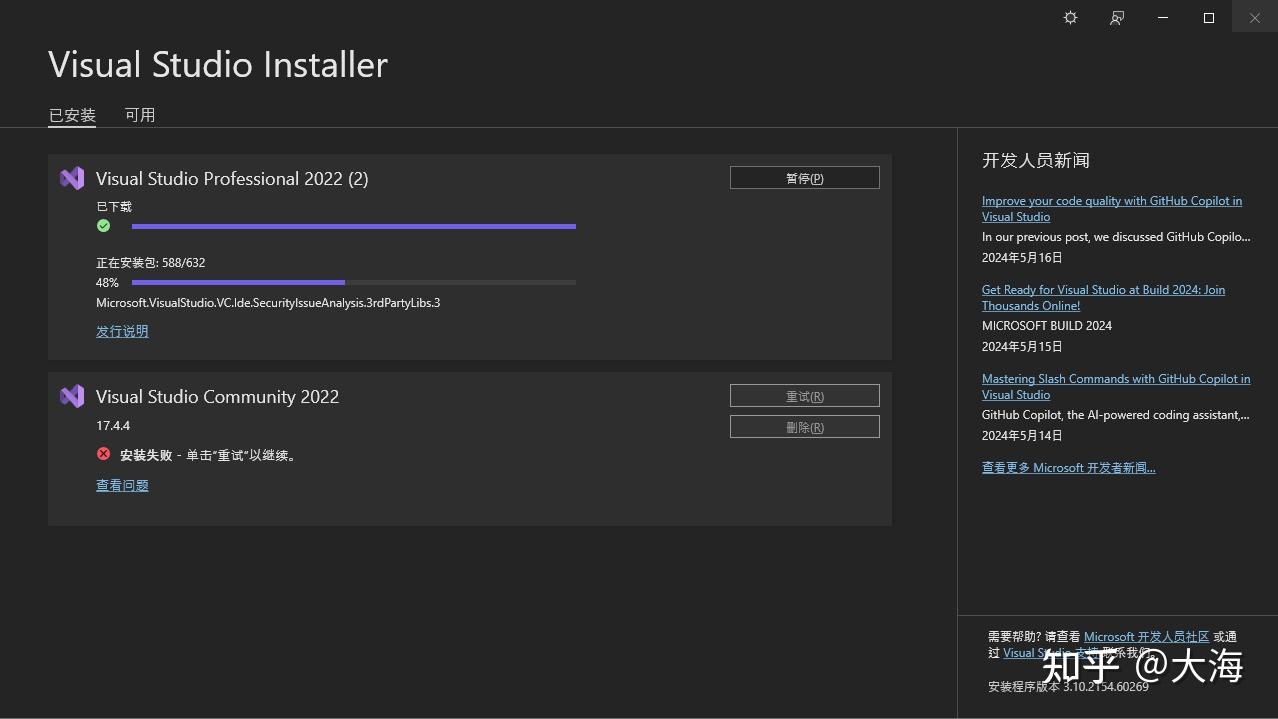Open the settings gear icon
Viewport: 1278px width, 719px height.
1070,18
